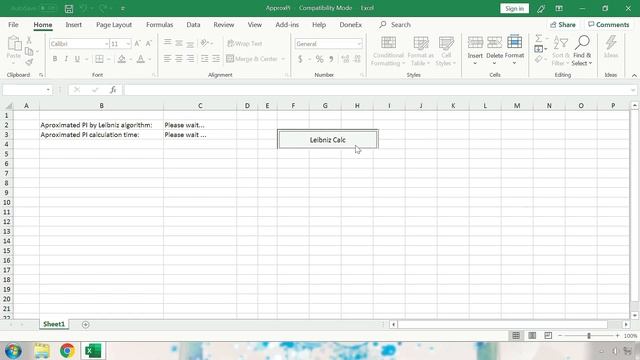Click the Format Painter brush icon
Viewport: 640px width, 360px height.
[29, 62]
